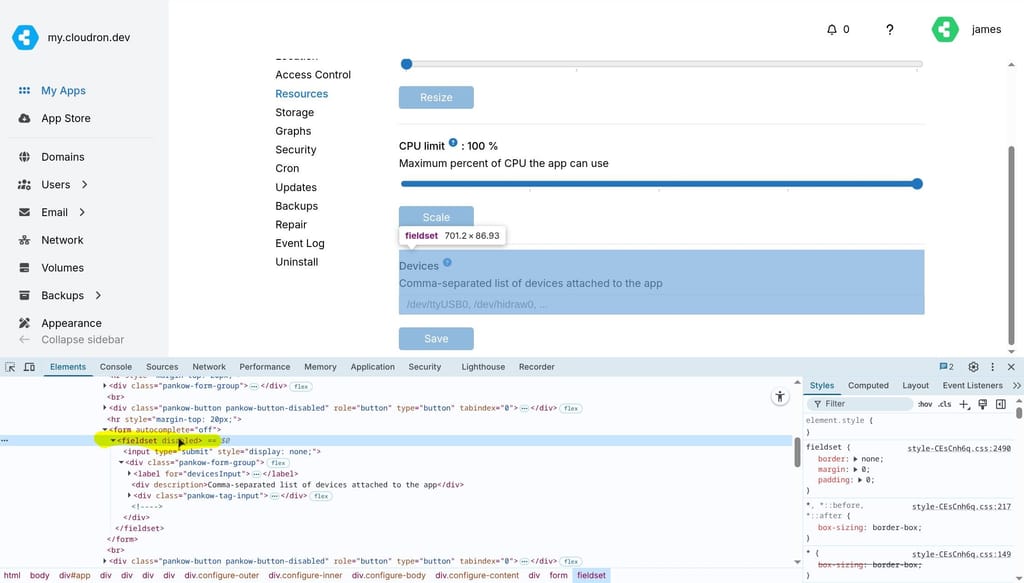Click the CPU limit slider handle
The image size is (1024, 583).
(x=917, y=184)
